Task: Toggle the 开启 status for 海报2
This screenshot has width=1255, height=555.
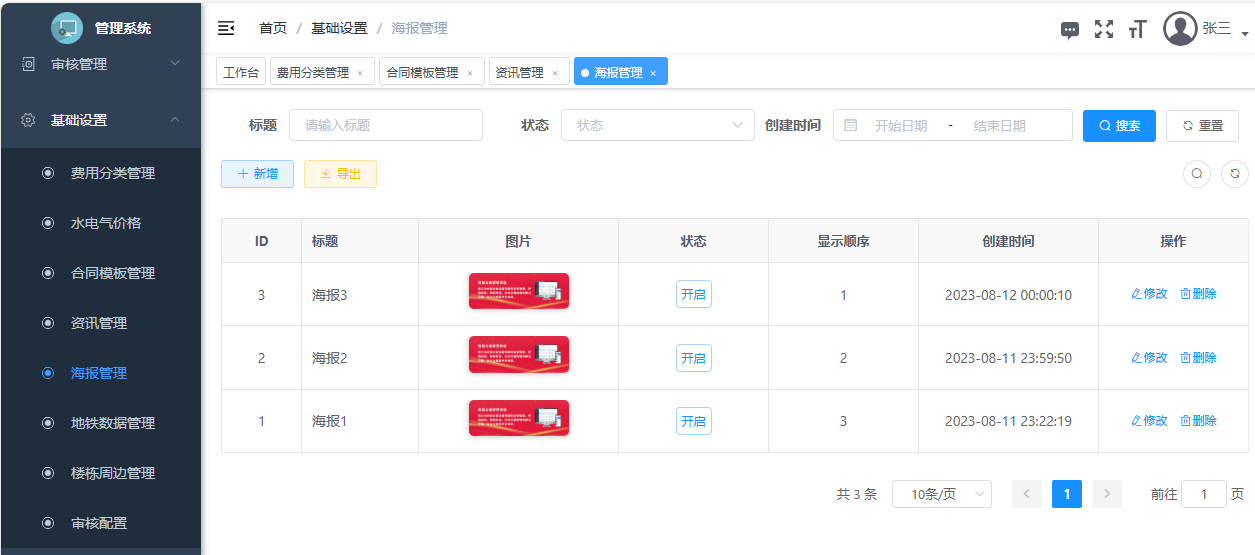Action: (693, 358)
